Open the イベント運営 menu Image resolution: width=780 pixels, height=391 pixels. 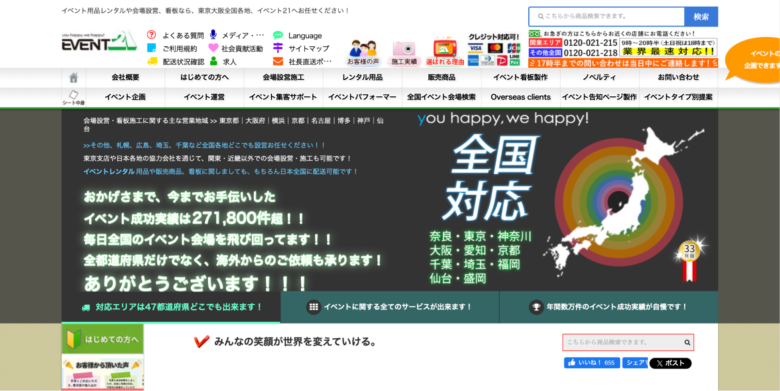pos(204,97)
